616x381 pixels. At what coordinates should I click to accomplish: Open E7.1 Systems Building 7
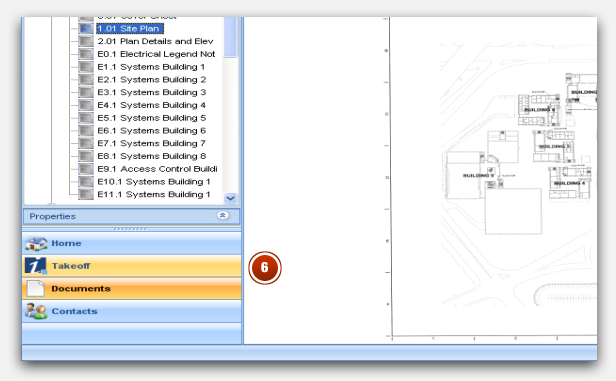click(x=152, y=143)
